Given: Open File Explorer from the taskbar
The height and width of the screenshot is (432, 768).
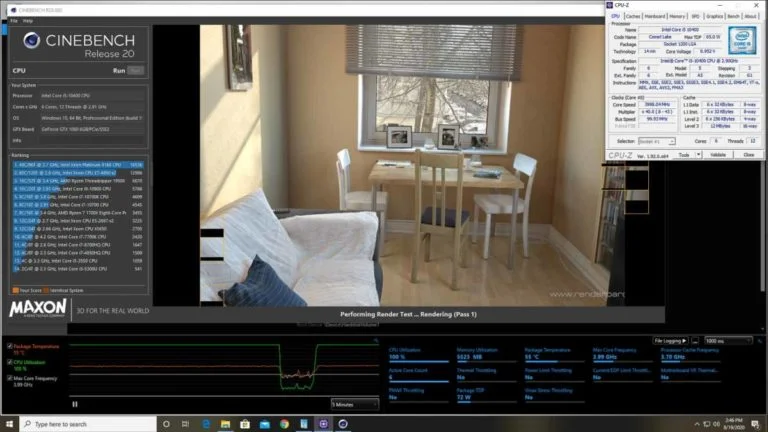Looking at the screenshot, I should 225,424.
